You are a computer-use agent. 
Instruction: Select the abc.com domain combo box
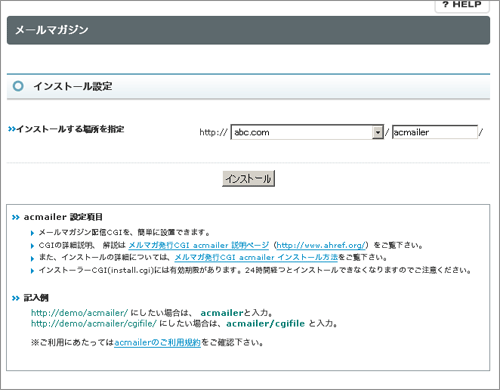pos(307,132)
